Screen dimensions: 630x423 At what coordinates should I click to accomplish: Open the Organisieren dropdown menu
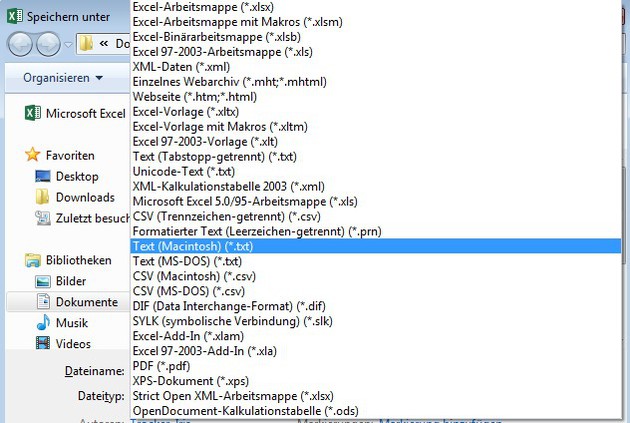point(63,78)
